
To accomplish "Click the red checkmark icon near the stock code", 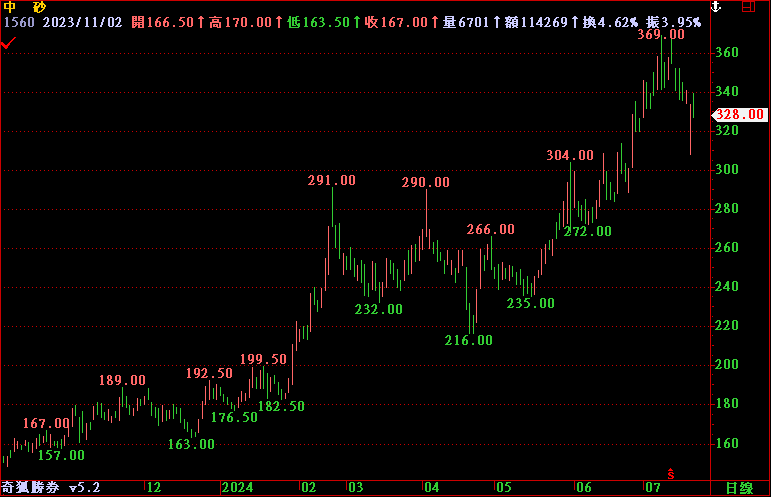I will [x=8, y=44].
